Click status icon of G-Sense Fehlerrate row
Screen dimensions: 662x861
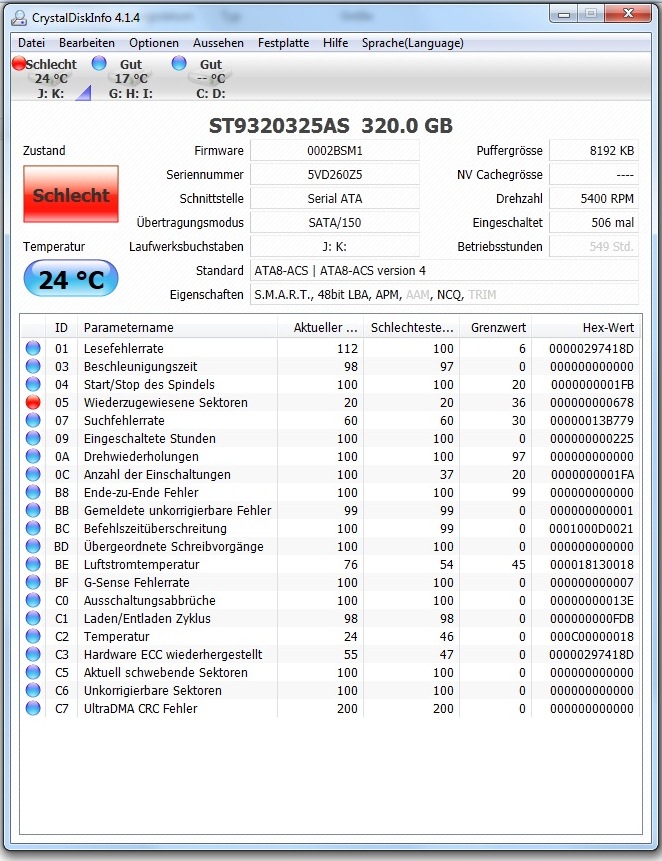[x=33, y=582]
